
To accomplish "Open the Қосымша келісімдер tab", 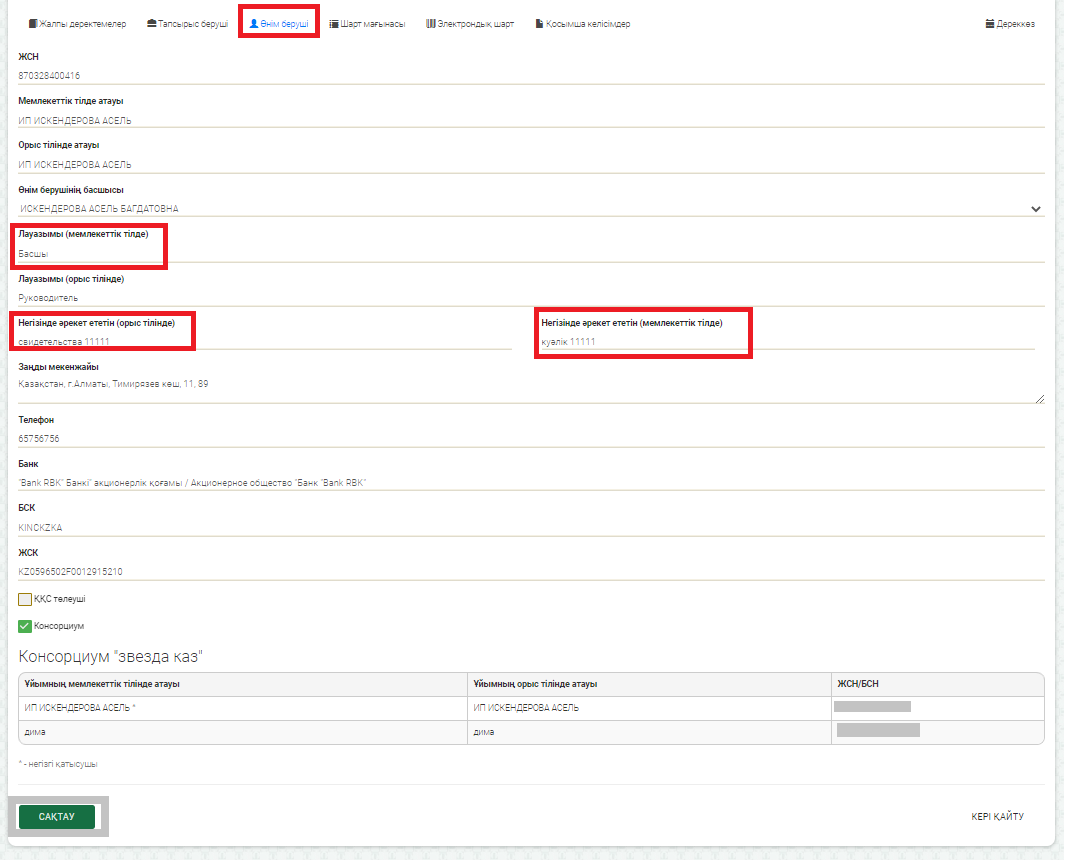I will [x=583, y=23].
